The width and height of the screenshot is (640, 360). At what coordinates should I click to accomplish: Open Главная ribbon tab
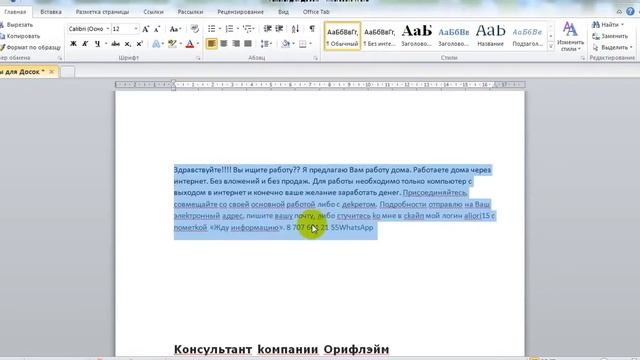pyautogui.click(x=15, y=12)
